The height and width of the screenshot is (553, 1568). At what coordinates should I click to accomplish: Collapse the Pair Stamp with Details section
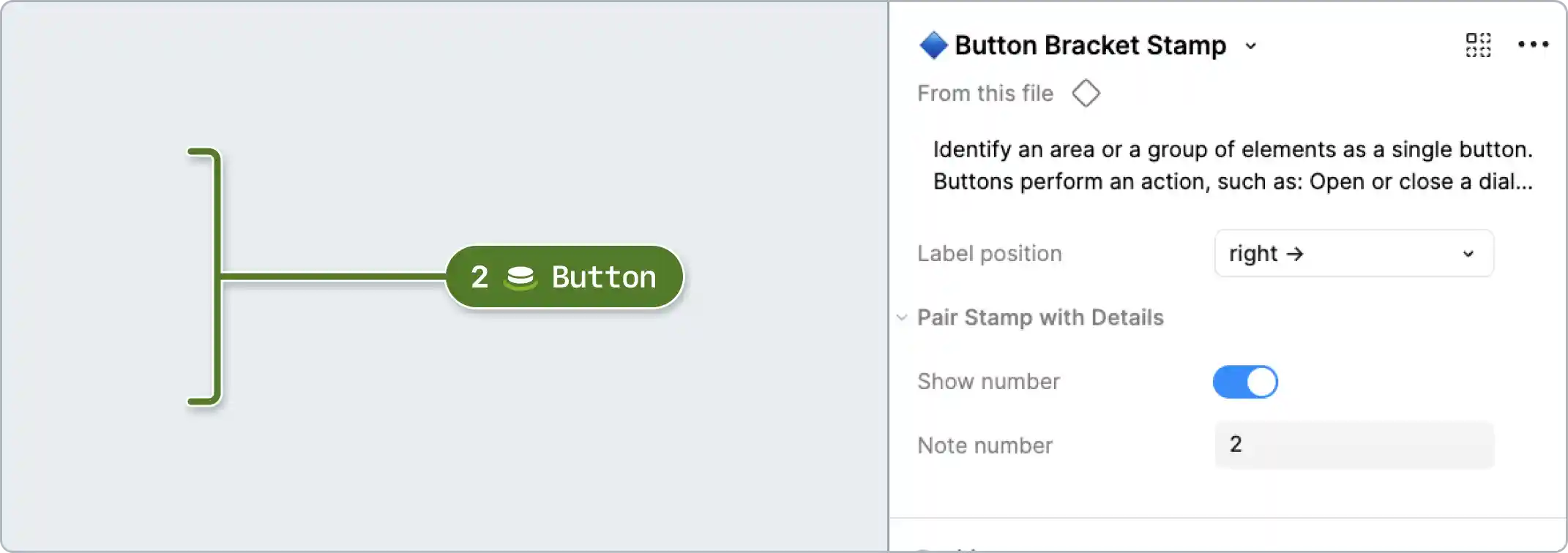(902, 317)
